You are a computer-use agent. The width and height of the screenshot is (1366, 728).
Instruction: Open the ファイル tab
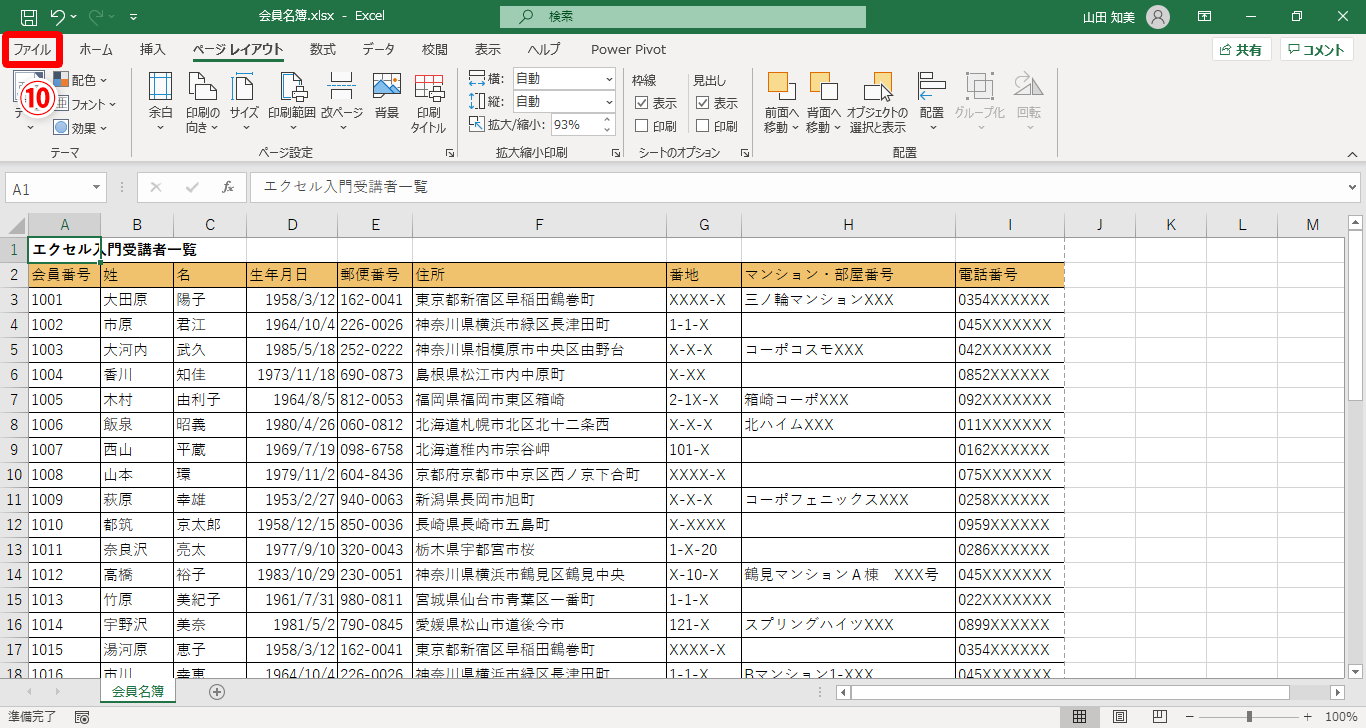pyautogui.click(x=32, y=49)
